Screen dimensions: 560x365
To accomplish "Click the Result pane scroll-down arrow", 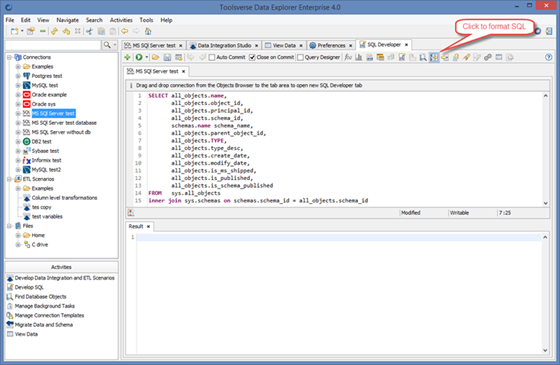I will coord(545,350).
